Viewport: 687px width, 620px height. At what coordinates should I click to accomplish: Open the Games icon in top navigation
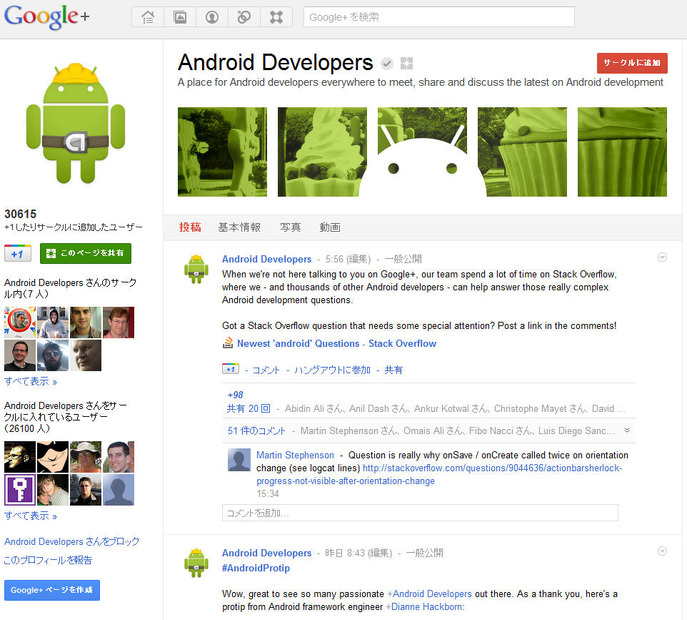point(276,17)
